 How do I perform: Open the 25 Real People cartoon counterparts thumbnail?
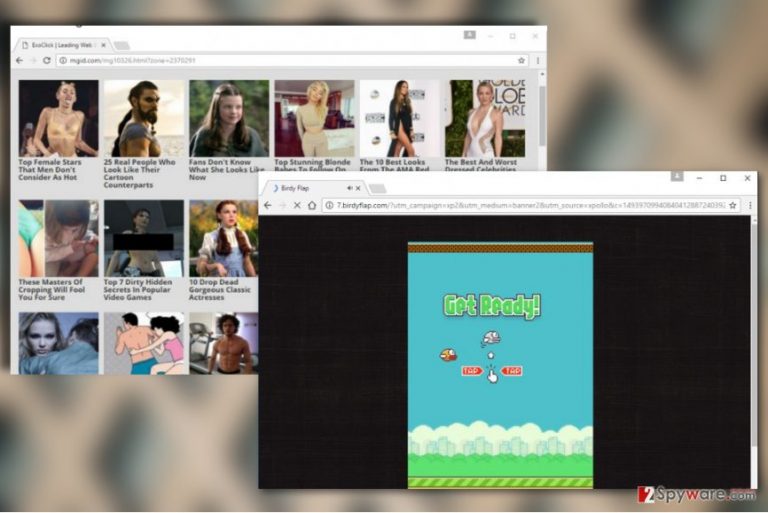[x=144, y=118]
